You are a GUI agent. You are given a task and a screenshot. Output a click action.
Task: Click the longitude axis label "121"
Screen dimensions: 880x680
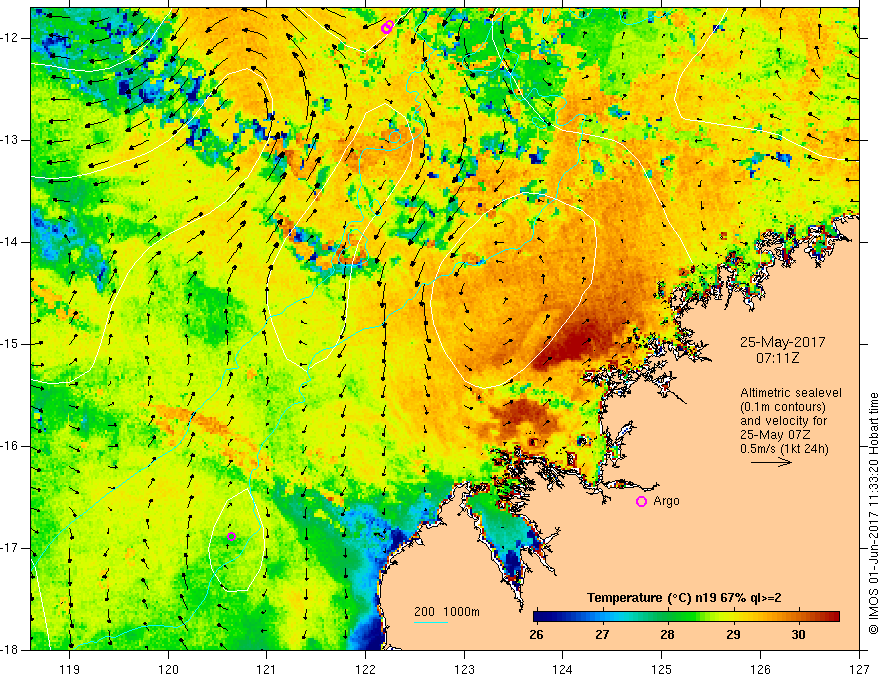[267, 669]
